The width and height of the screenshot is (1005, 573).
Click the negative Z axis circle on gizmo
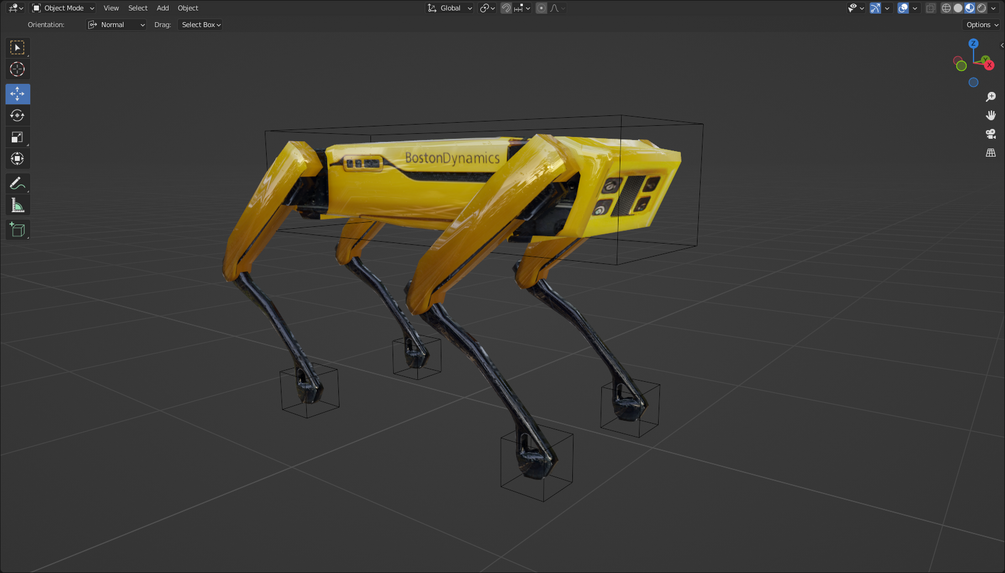click(x=974, y=83)
